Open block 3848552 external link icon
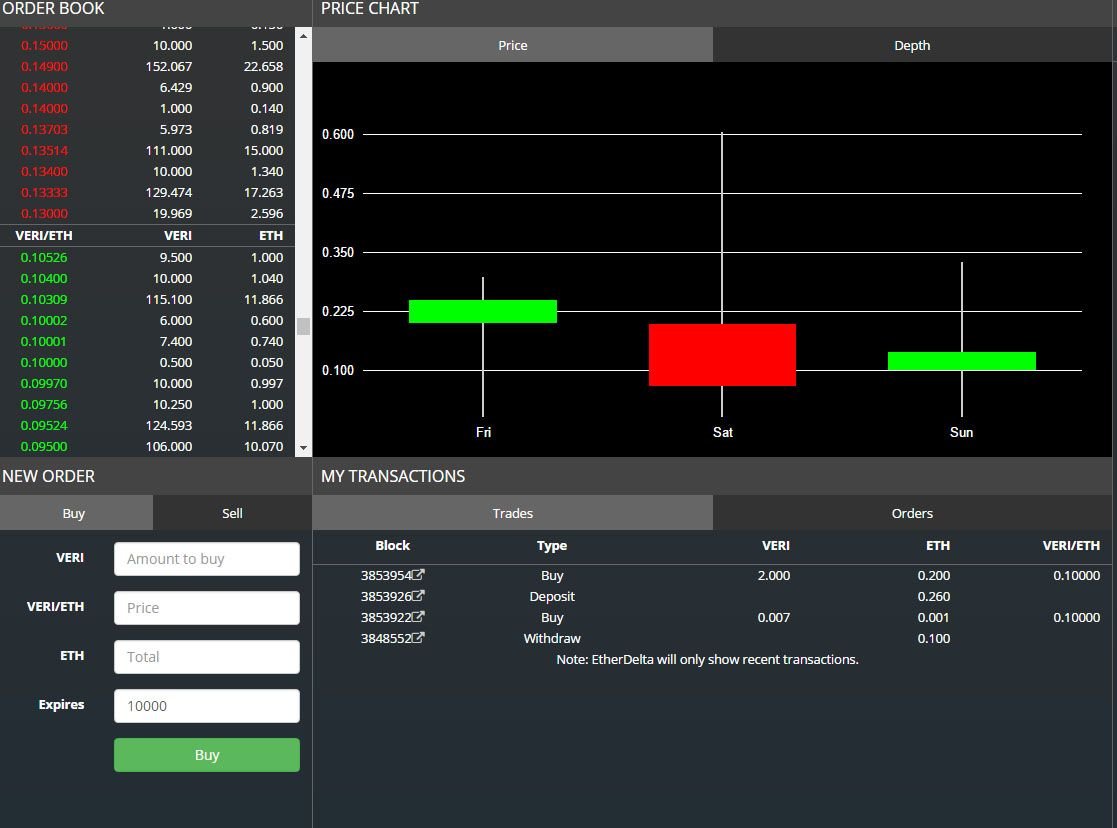 (x=418, y=638)
